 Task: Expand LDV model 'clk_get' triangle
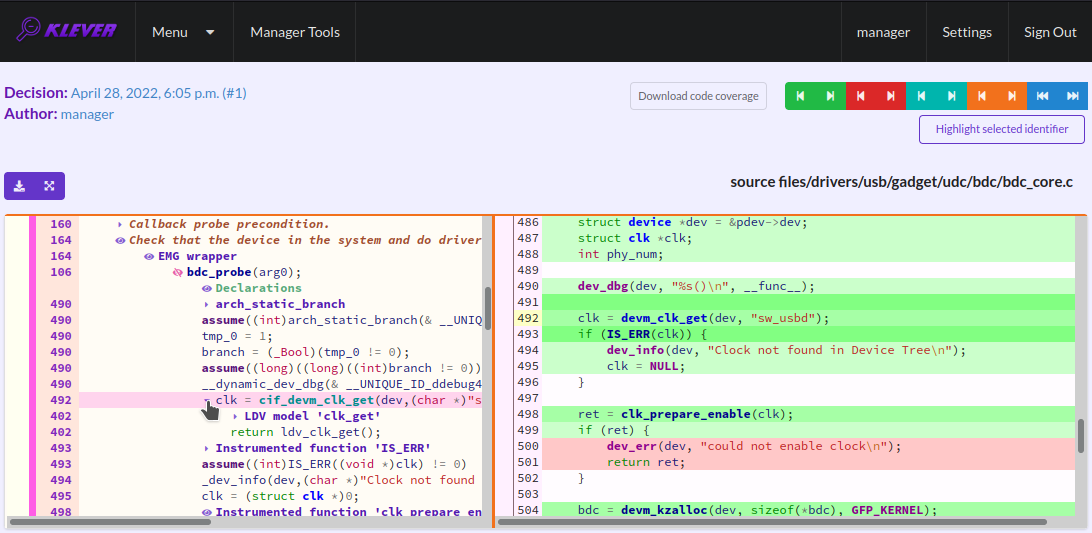pos(235,417)
